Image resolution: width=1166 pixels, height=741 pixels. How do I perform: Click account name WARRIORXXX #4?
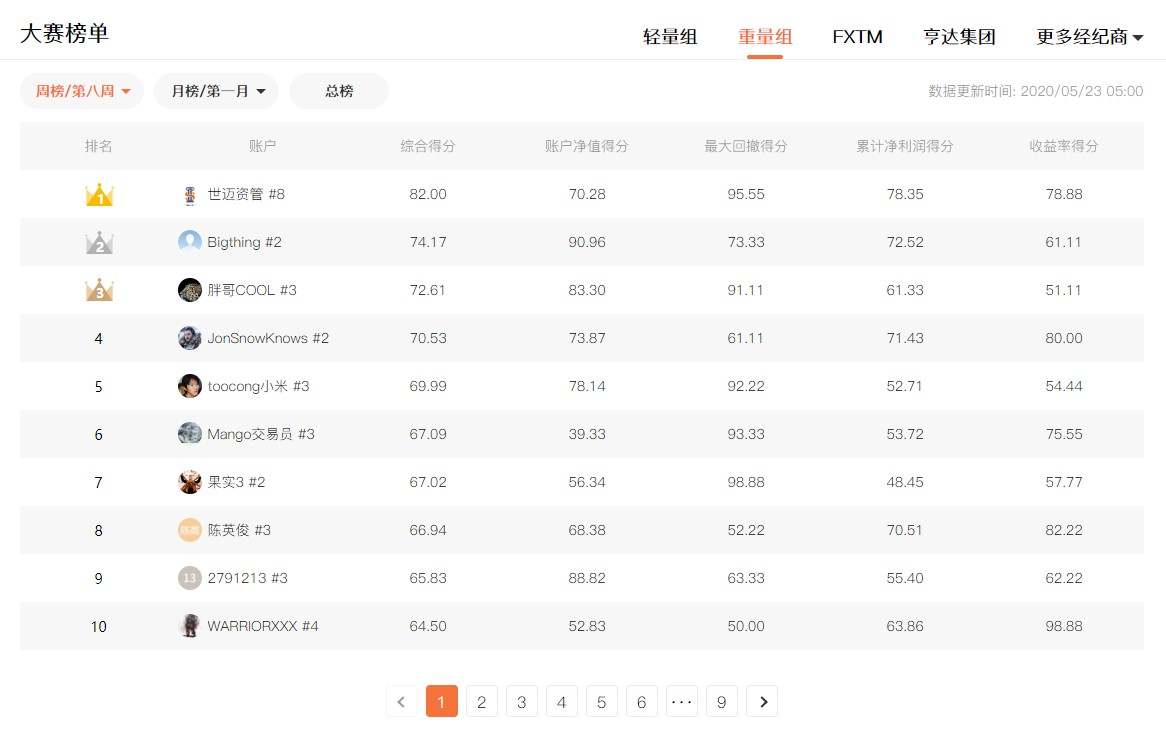tap(262, 626)
